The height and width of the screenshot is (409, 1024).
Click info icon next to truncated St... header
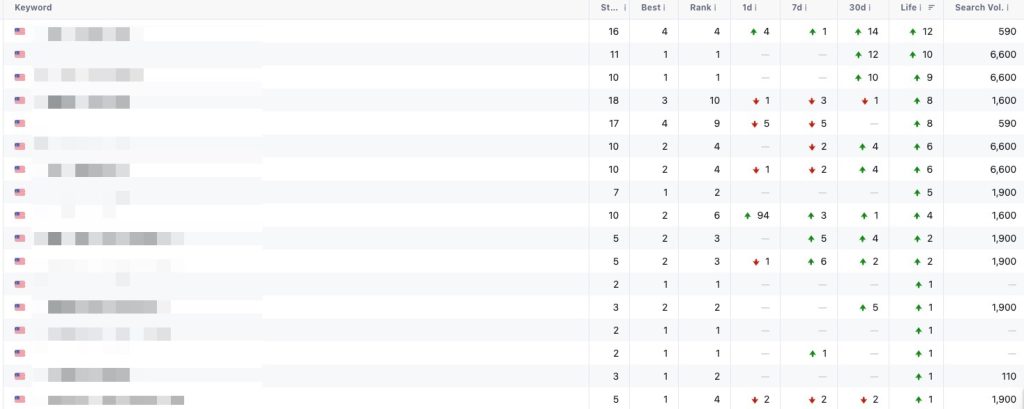click(x=625, y=8)
